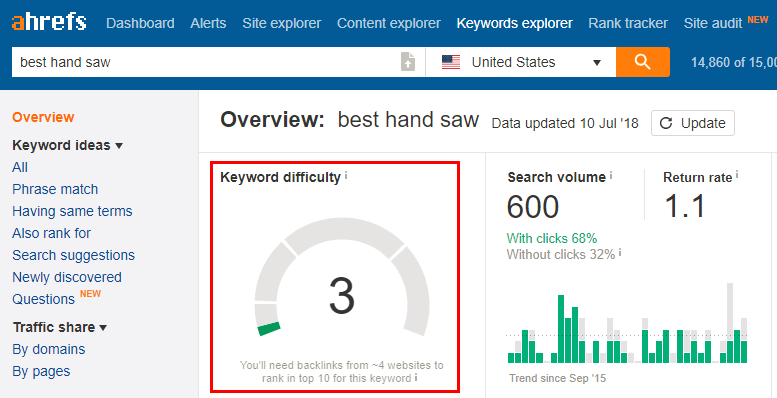Click the search volume trend bar chart
The image size is (777, 398).
click(627, 323)
